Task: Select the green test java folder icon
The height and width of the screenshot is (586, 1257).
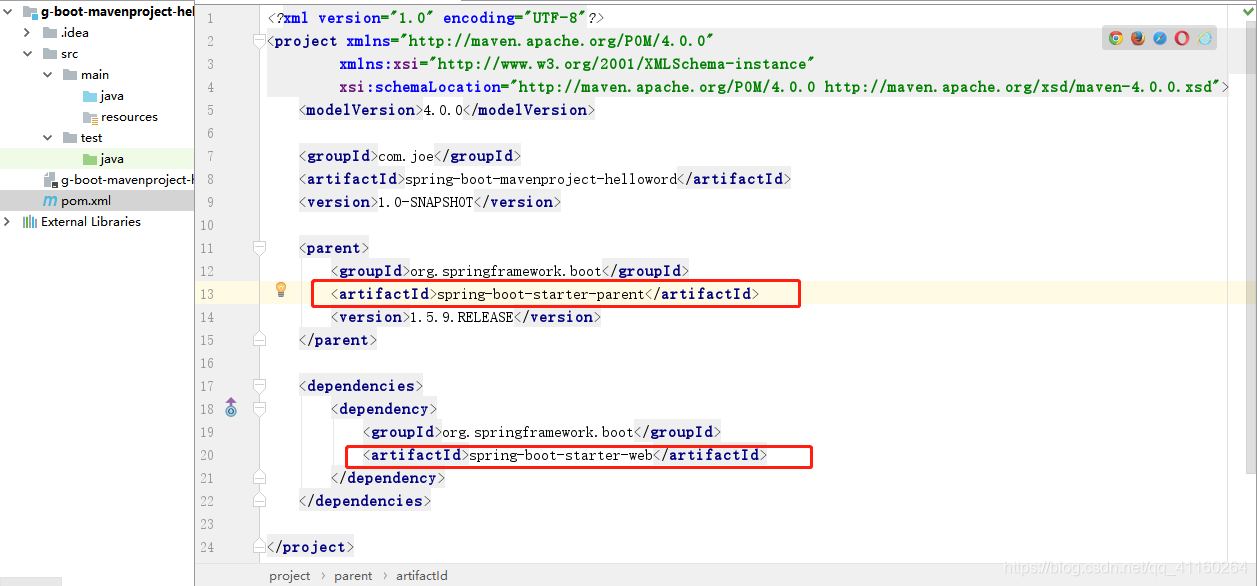Action: point(90,159)
